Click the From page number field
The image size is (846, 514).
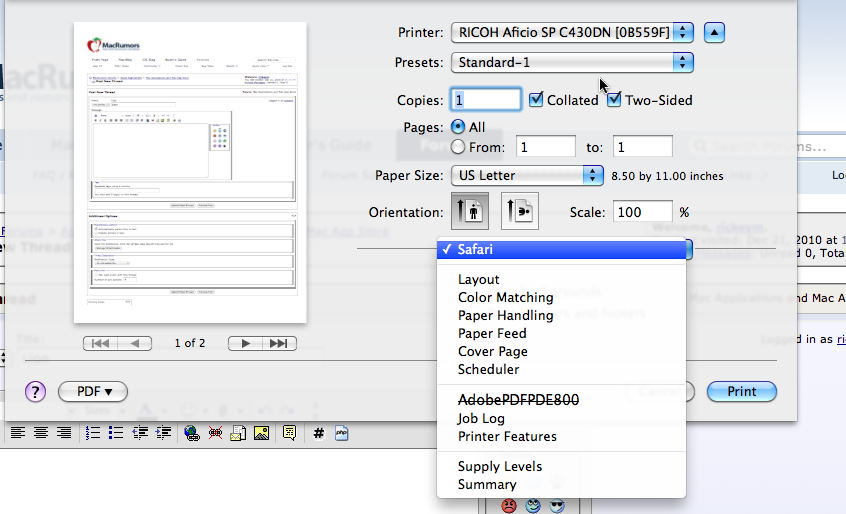point(545,147)
